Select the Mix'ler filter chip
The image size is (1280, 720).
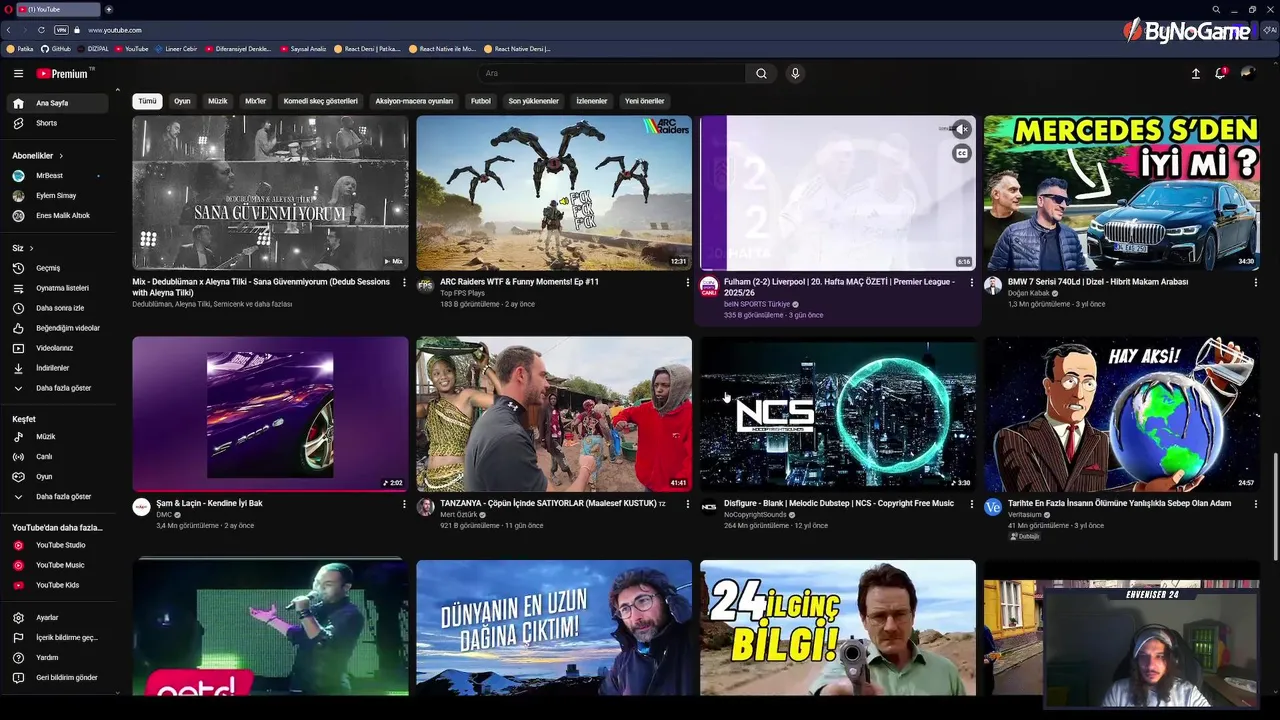256,101
